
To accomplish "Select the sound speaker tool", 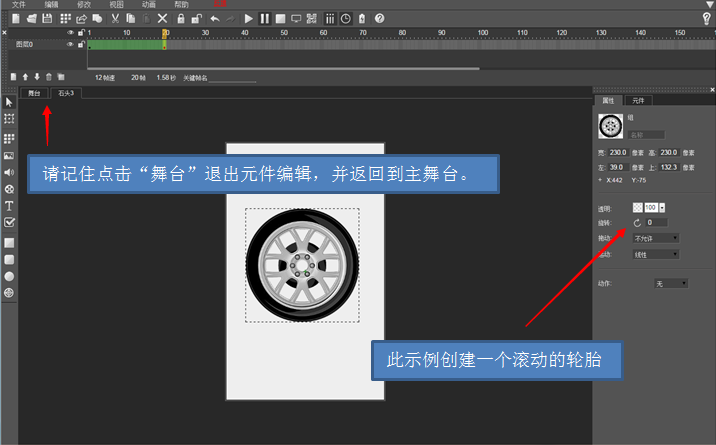I will tap(9, 172).
